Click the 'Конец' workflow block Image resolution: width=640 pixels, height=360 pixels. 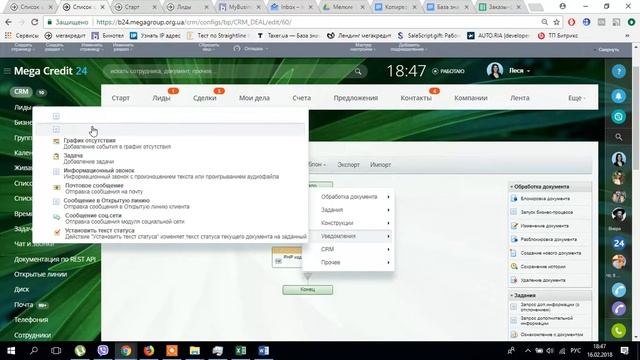pos(308,289)
